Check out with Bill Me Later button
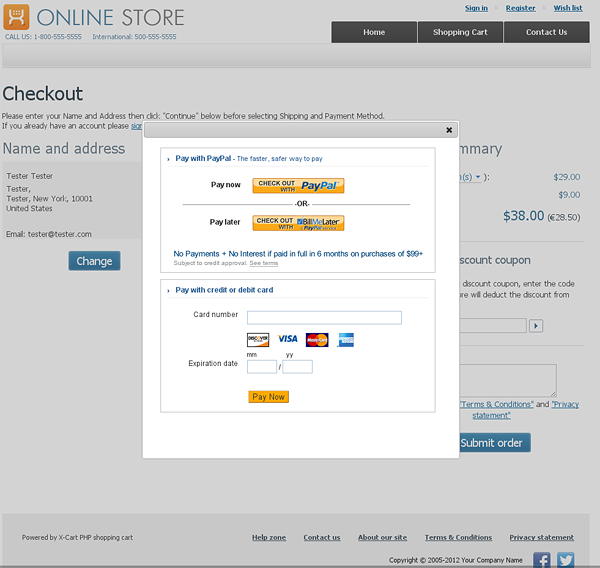Viewport: 600px width, 568px height. click(x=298, y=223)
